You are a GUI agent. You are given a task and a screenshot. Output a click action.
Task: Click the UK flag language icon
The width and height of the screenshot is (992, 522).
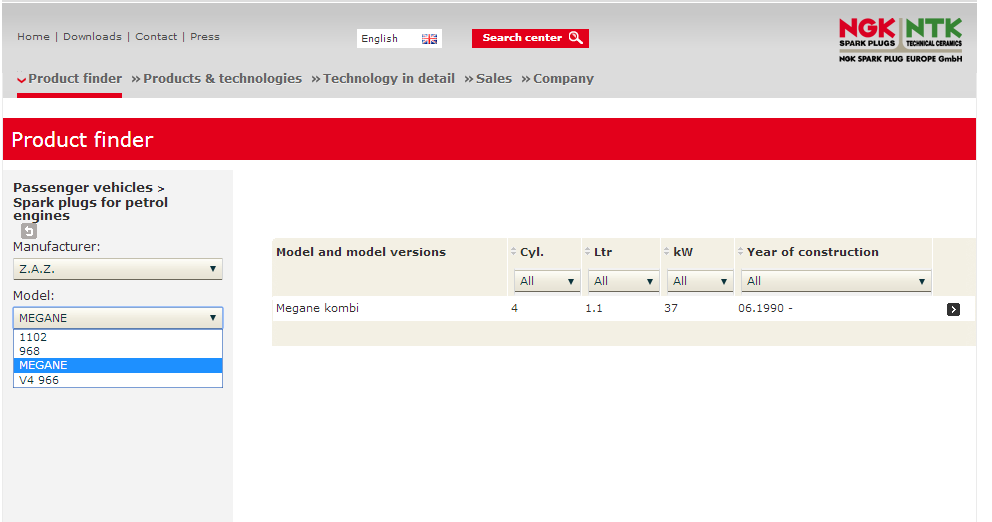point(429,39)
